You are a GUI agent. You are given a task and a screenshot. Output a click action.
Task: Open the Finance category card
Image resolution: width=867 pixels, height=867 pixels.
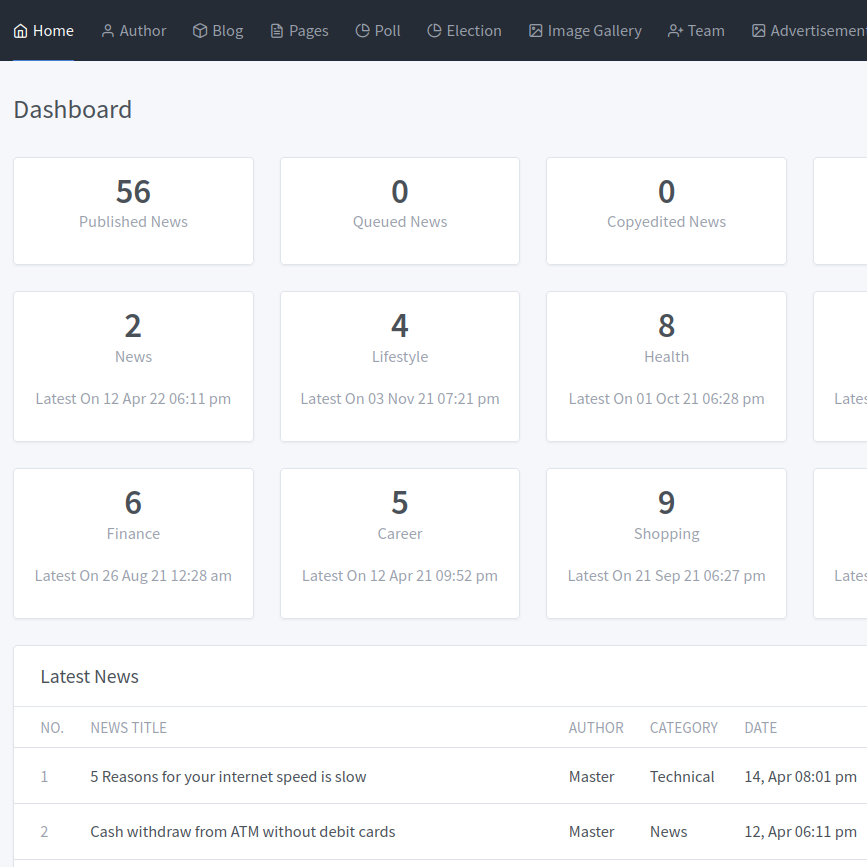coord(133,543)
